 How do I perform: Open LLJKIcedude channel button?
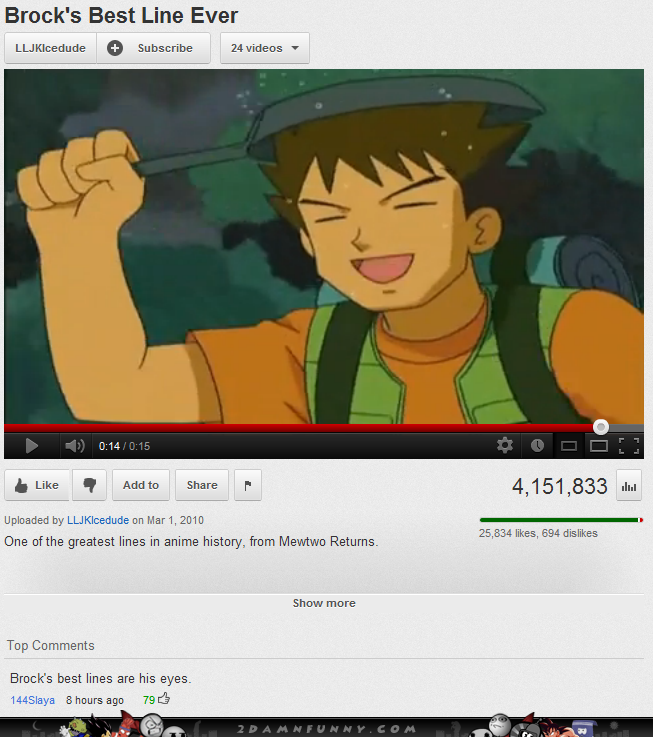(50, 48)
